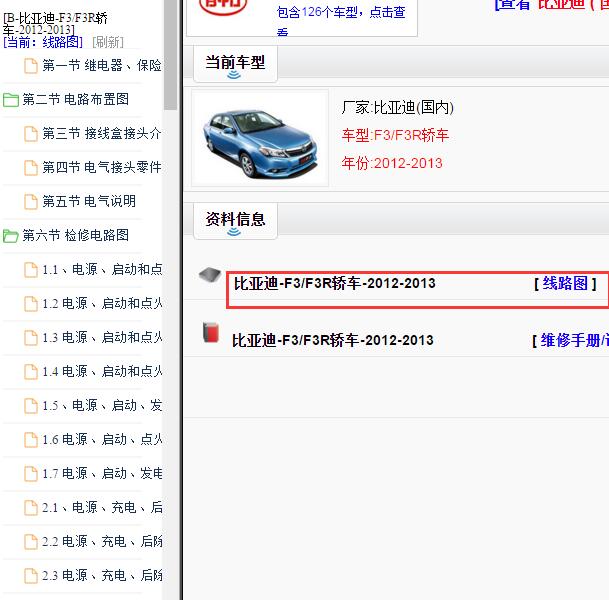Click the 第五节 电气说明 page icon
609x600 pixels.
[31, 202]
